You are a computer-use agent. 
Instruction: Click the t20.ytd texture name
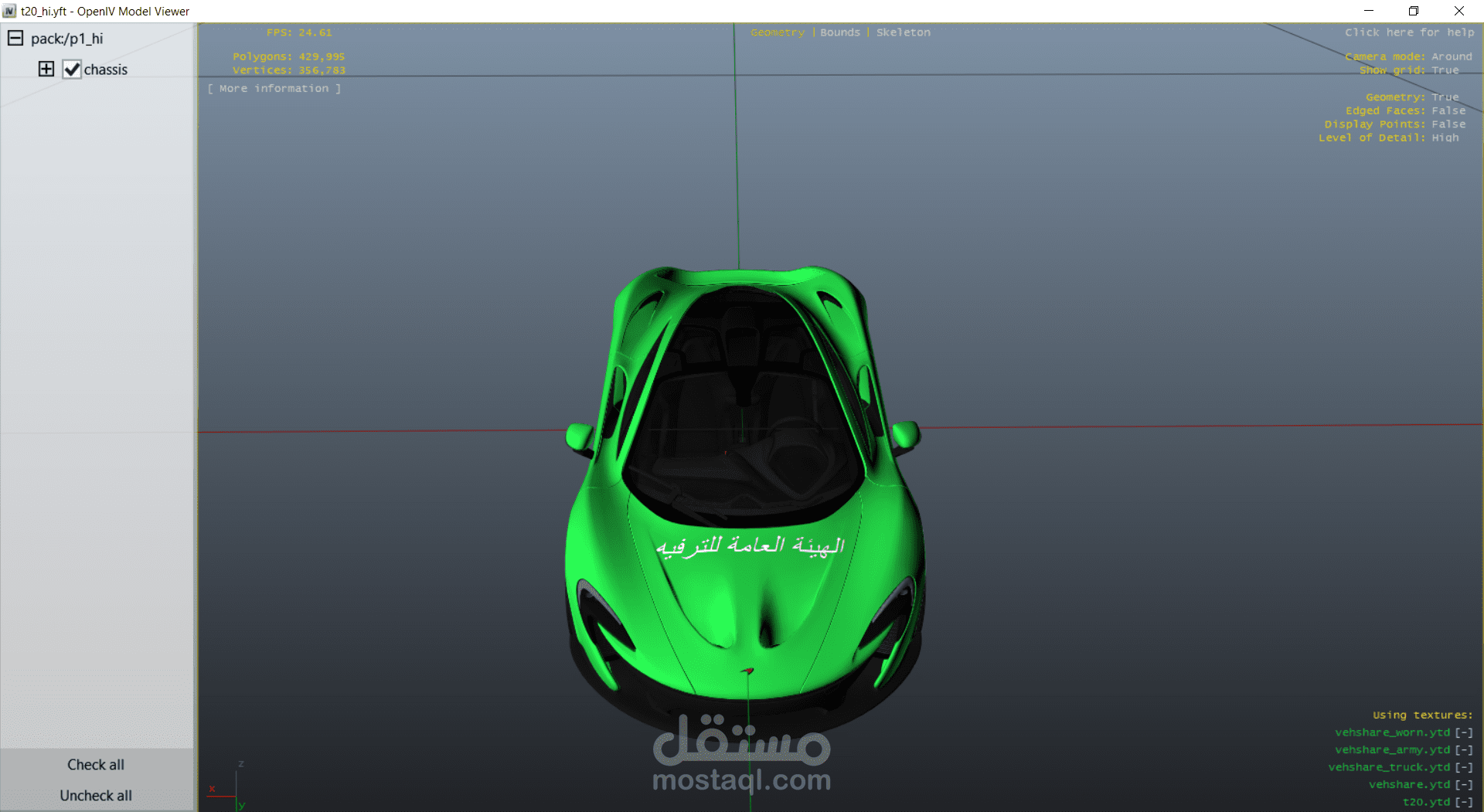click(x=1427, y=802)
